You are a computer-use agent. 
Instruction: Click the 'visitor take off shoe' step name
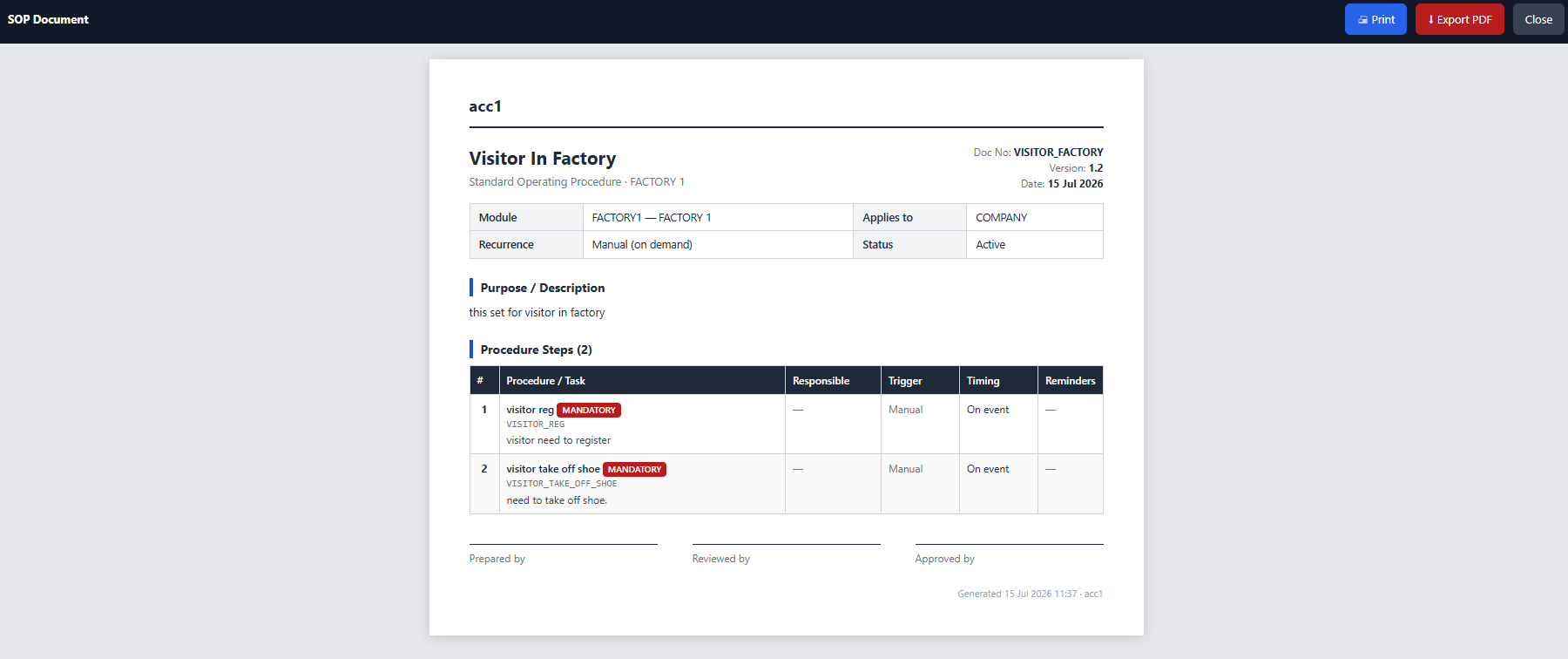coord(553,469)
